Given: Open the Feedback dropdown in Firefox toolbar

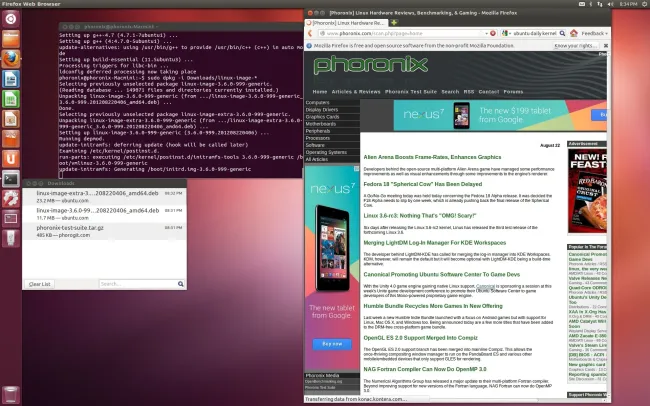Looking at the screenshot, I should tap(594, 33).
